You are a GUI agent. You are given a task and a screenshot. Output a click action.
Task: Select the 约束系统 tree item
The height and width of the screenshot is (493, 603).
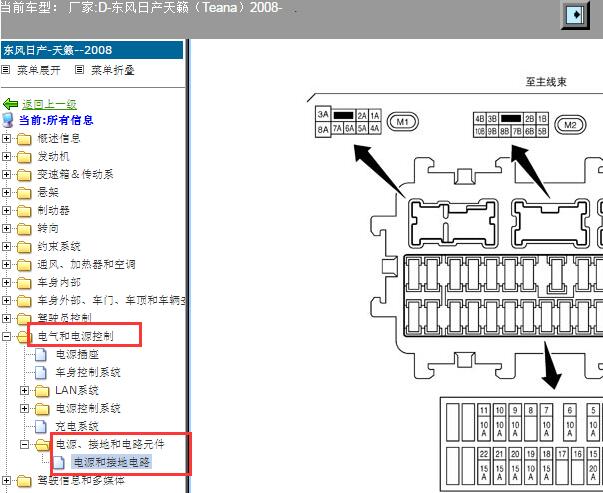coord(58,246)
